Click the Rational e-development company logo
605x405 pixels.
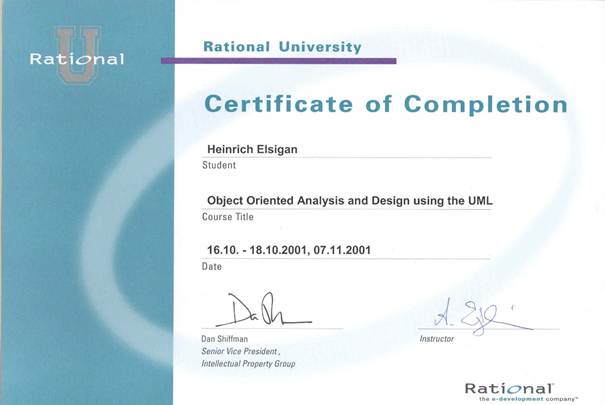(x=521, y=392)
